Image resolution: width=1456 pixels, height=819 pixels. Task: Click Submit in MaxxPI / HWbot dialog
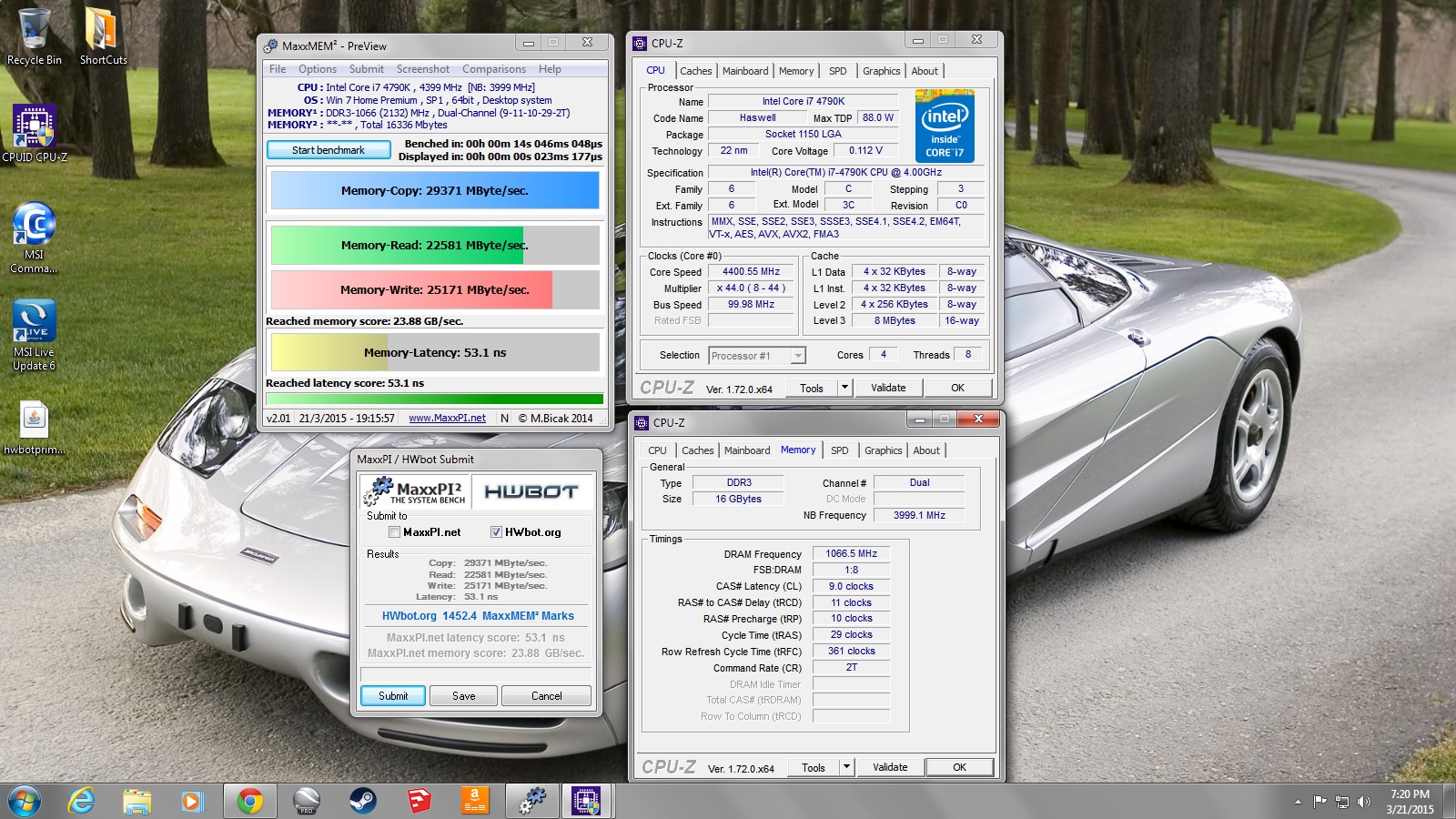(393, 696)
